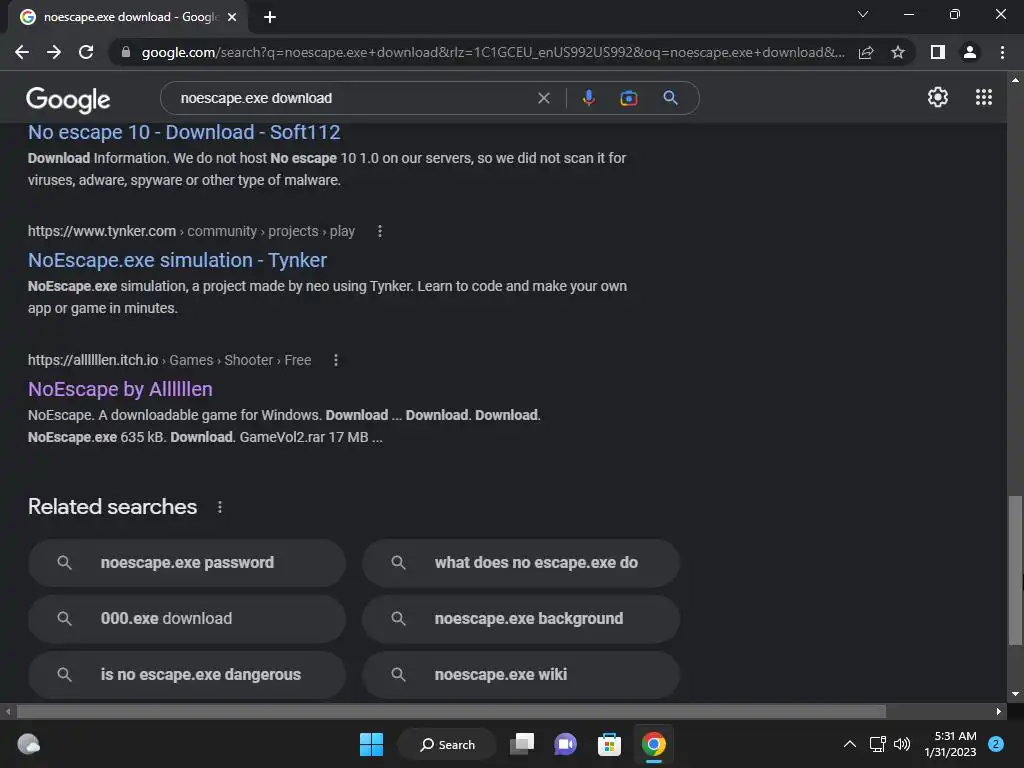Open No escape 10 - Download - Soft112
The image size is (1024, 768).
click(x=184, y=132)
